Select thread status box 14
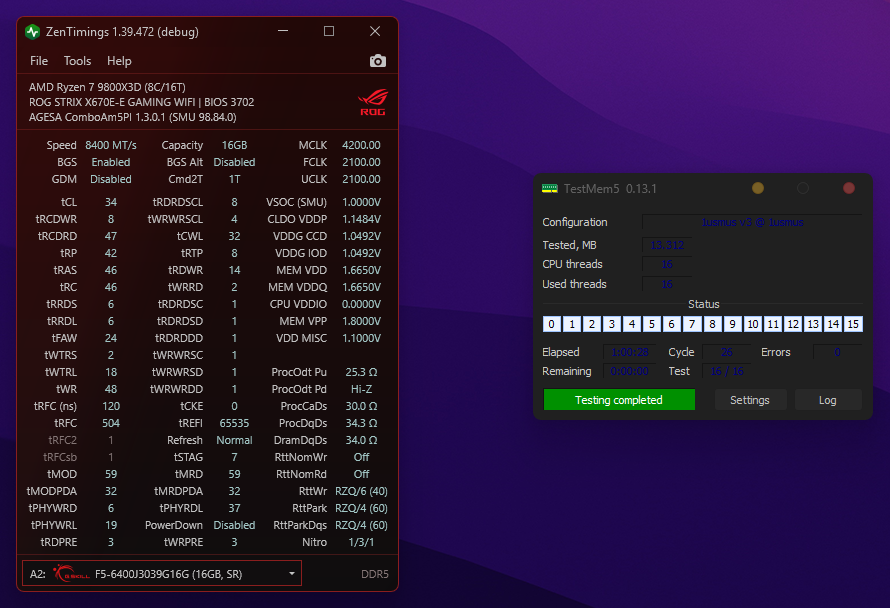The image size is (890, 608). 833,324
